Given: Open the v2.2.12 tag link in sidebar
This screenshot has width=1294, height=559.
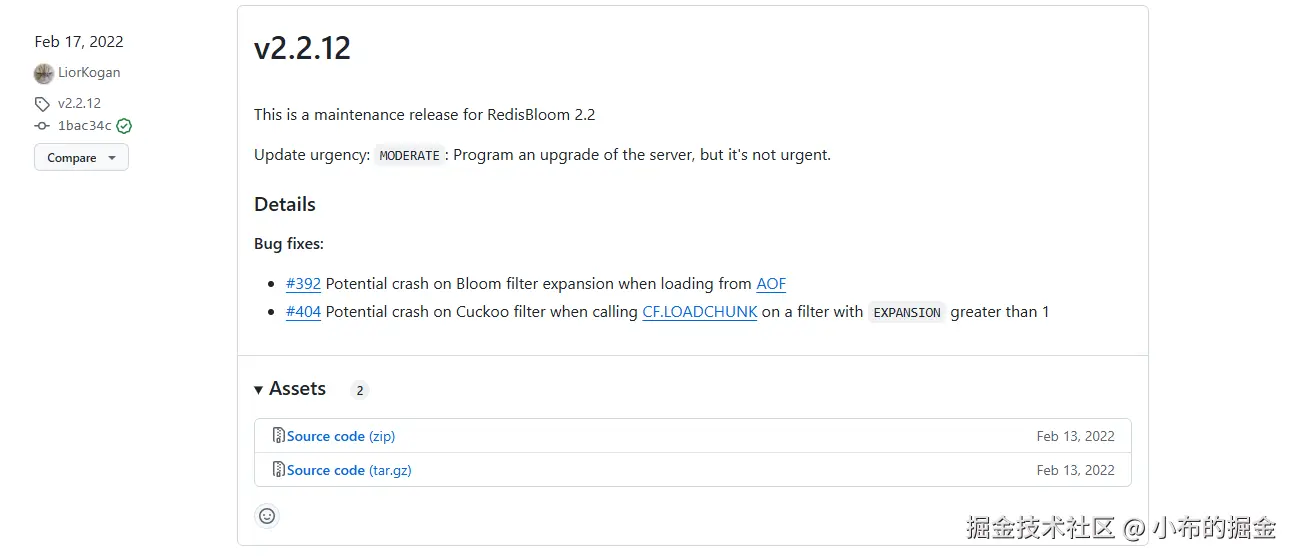Looking at the screenshot, I should tap(79, 103).
